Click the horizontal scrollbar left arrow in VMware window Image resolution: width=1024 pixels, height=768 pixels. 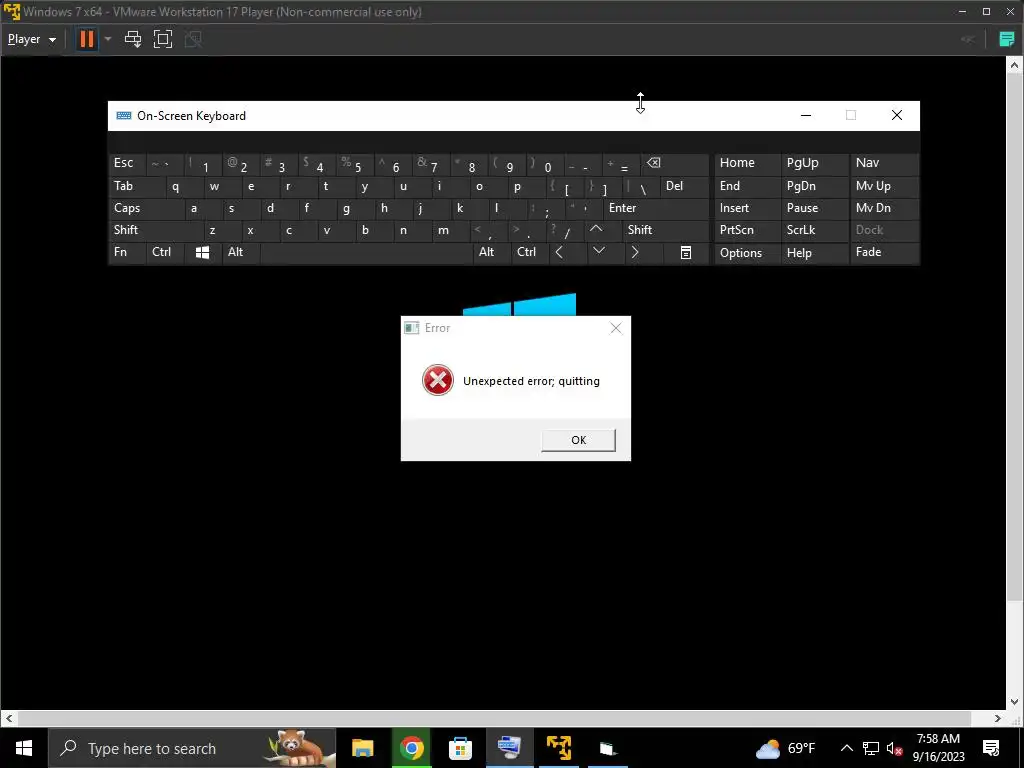point(8,718)
